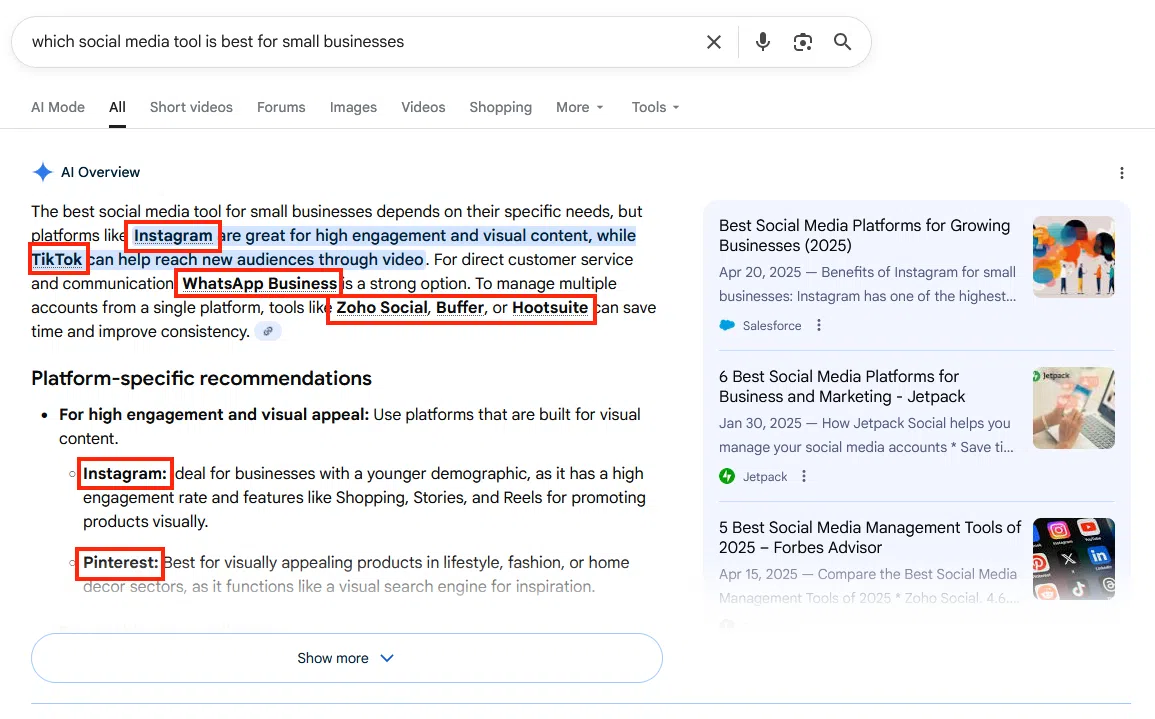This screenshot has height=719, width=1155.
Task: Expand the Tools dropdown
Action: click(655, 108)
